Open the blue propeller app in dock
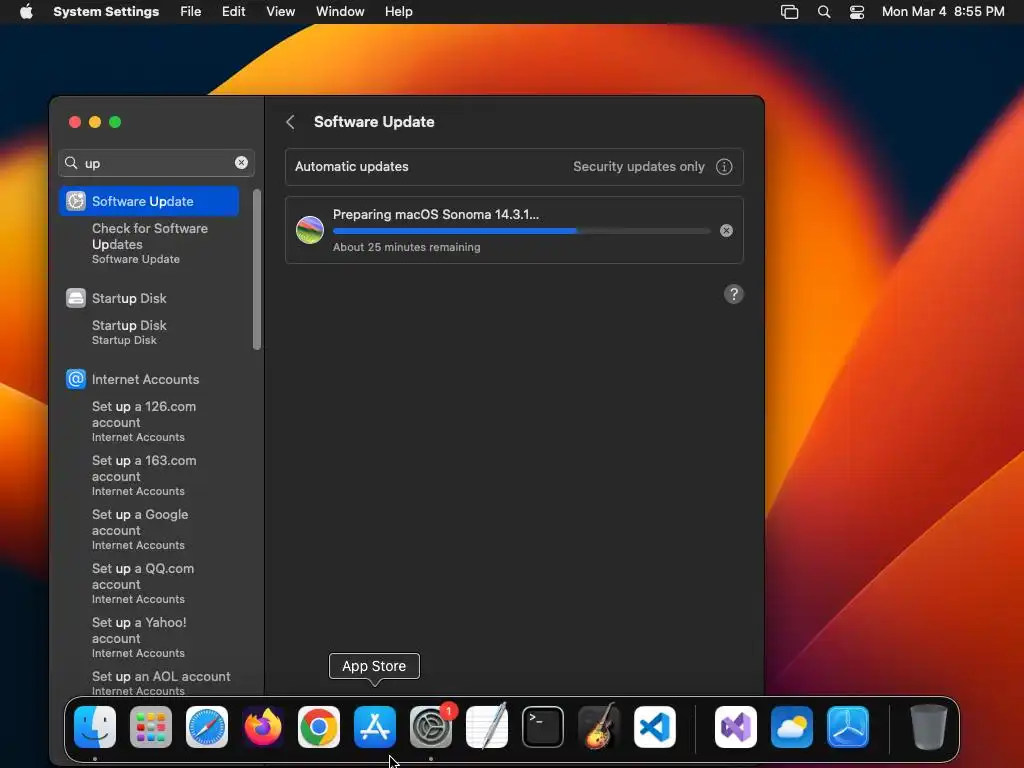This screenshot has width=1024, height=768. 848,726
